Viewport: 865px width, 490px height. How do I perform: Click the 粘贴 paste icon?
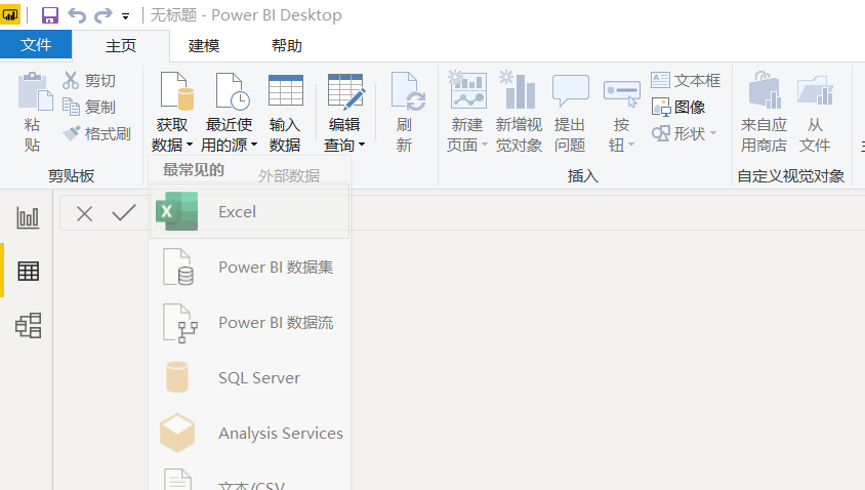(x=34, y=92)
